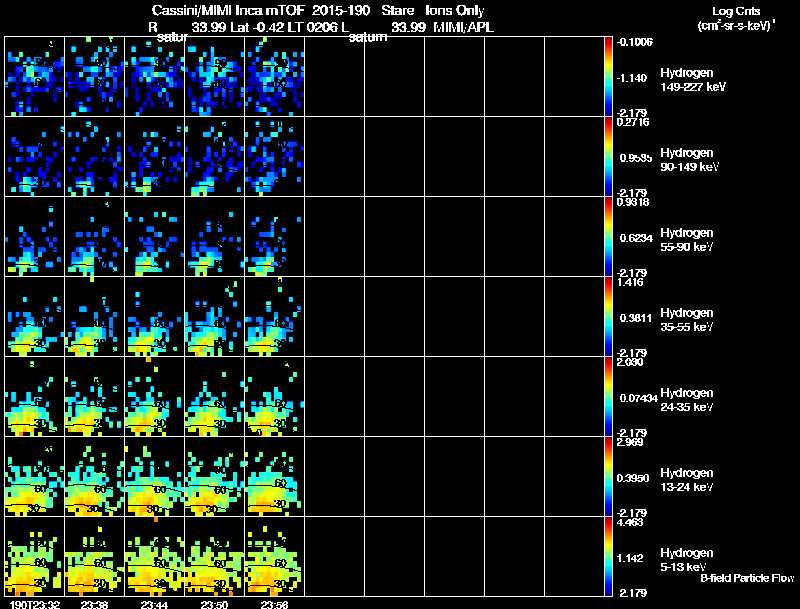Image resolution: width=800 pixels, height=609 pixels.
Task: Click the Log Cnts heading
Action: coord(736,11)
